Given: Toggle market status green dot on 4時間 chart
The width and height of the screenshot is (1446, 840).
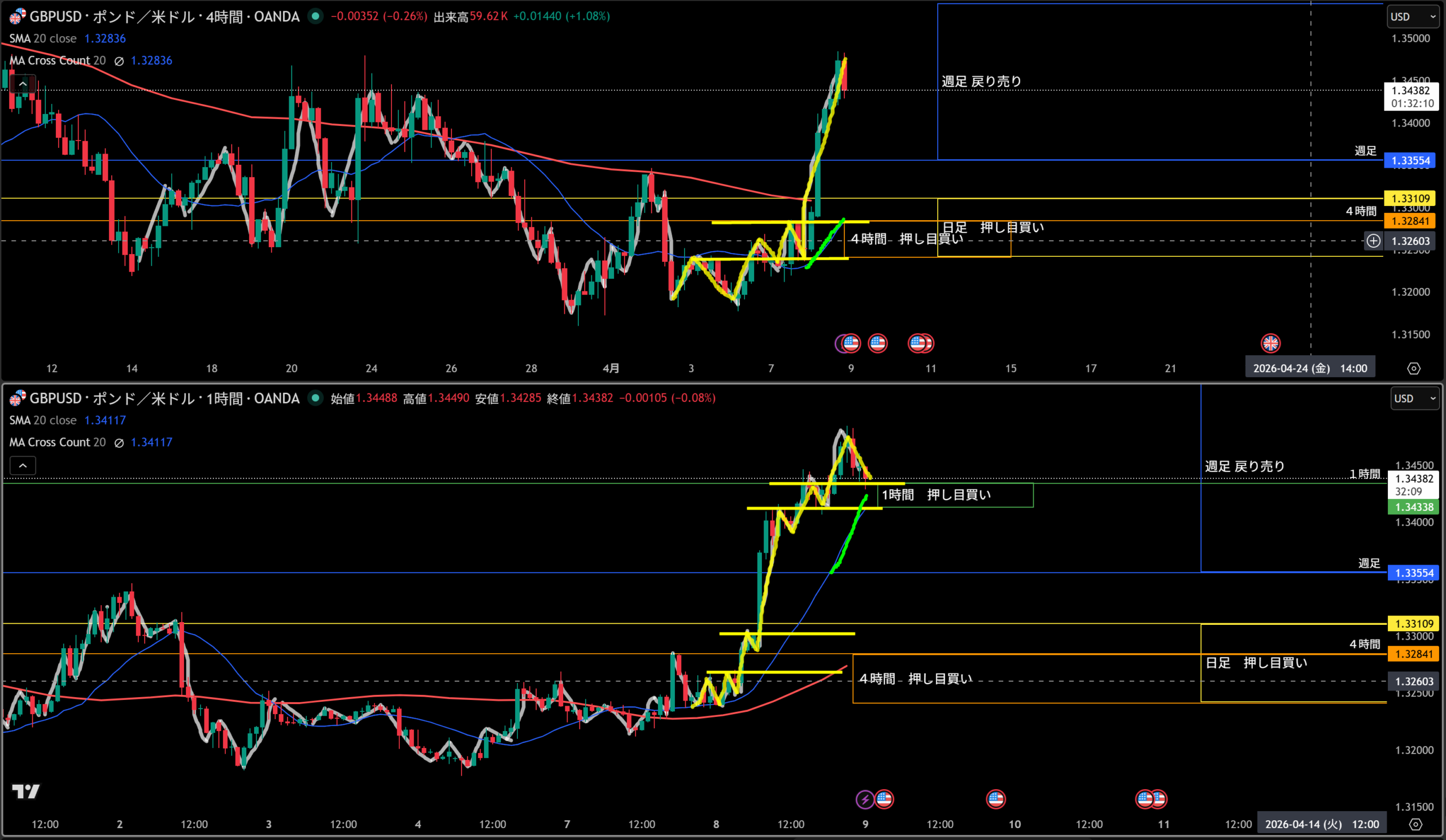Looking at the screenshot, I should (315, 16).
